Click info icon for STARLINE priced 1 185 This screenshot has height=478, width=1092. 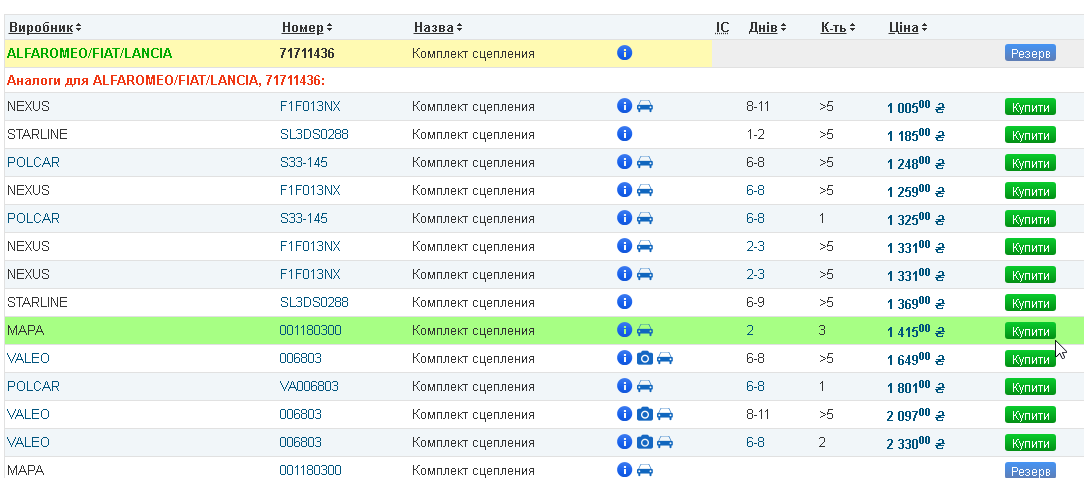[624, 134]
